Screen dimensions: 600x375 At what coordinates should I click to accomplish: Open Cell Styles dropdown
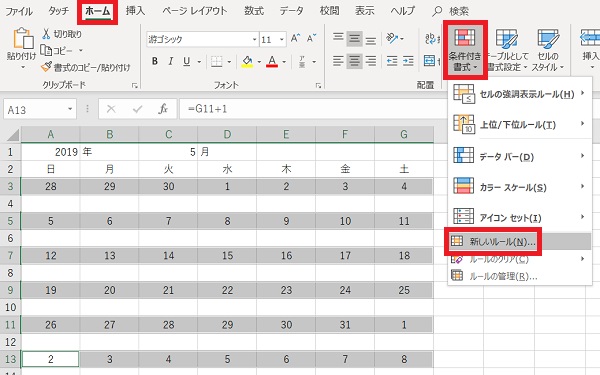(x=548, y=50)
